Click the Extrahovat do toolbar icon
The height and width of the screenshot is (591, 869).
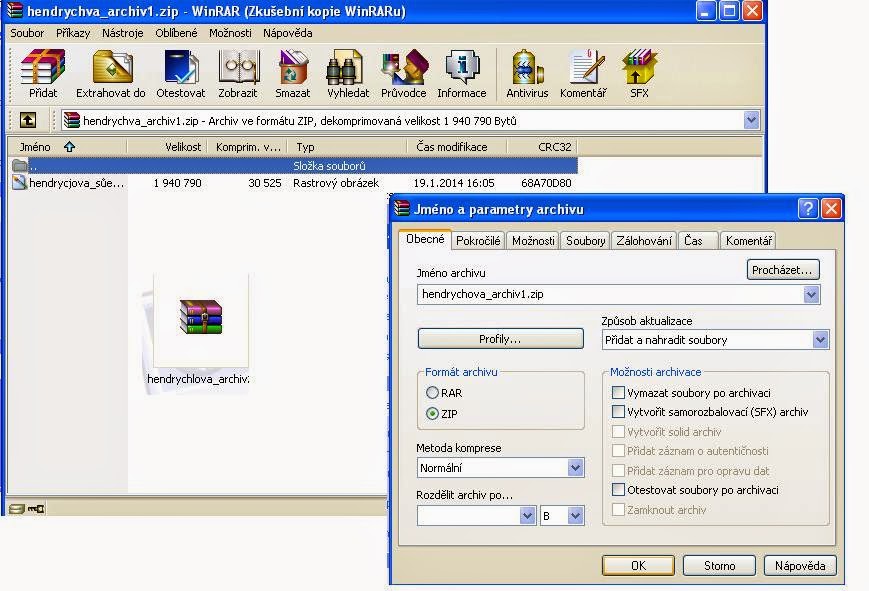click(110, 74)
